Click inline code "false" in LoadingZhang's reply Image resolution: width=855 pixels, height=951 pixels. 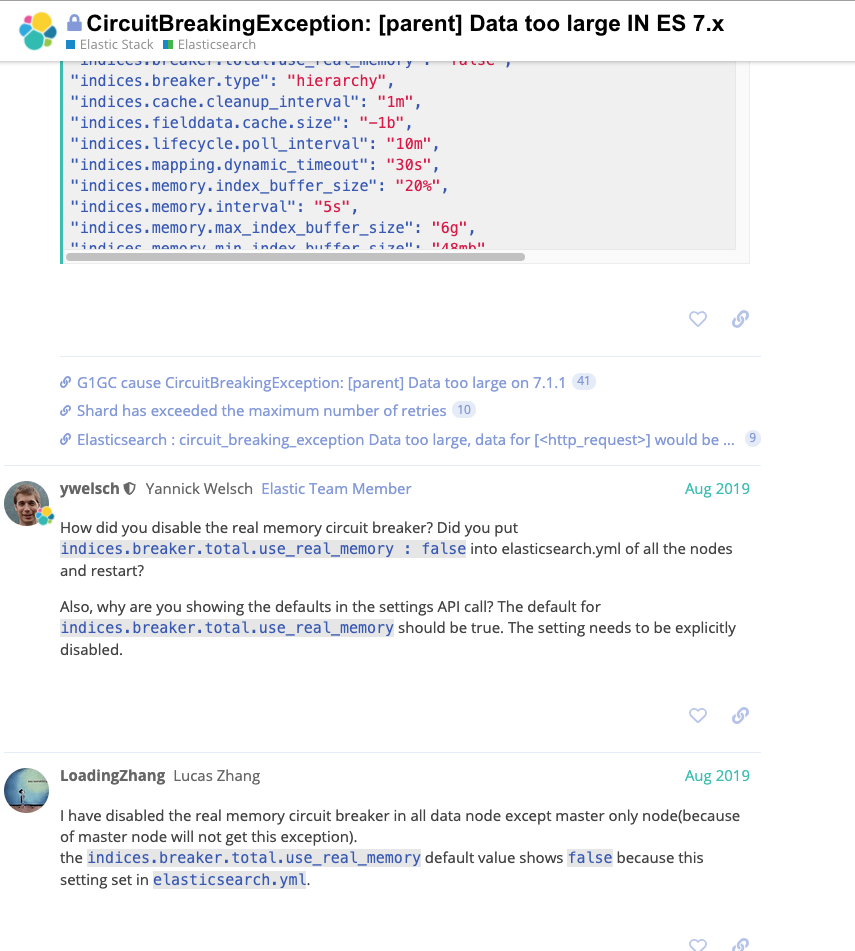590,858
